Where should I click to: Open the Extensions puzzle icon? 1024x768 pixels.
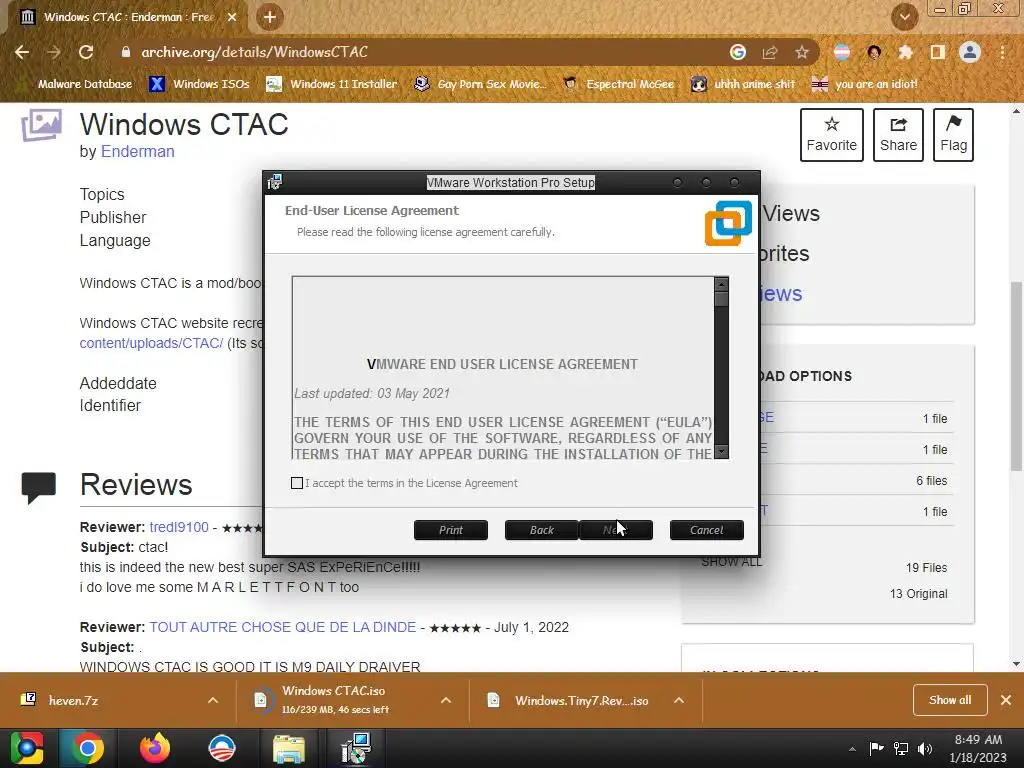click(x=906, y=52)
